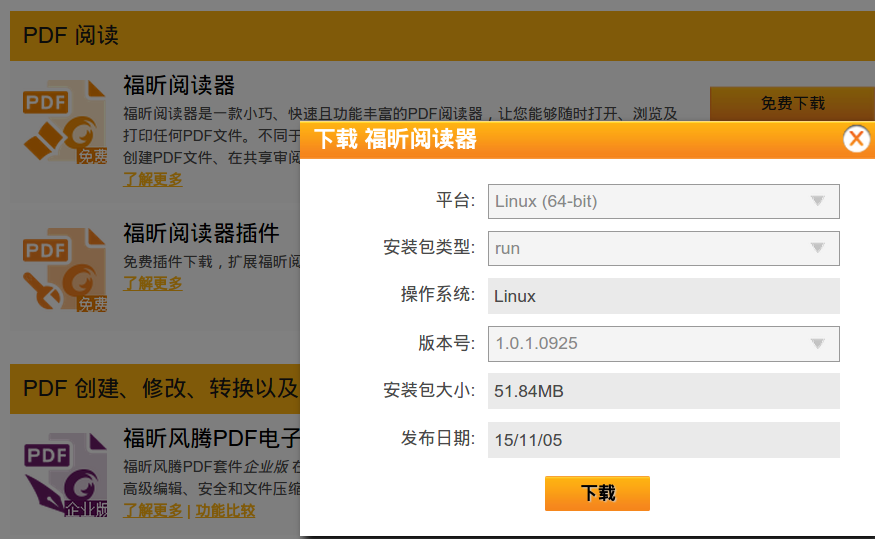Click the 福昕风腾PDF enterprise icon
875x539 pixels.
pyautogui.click(x=65, y=475)
